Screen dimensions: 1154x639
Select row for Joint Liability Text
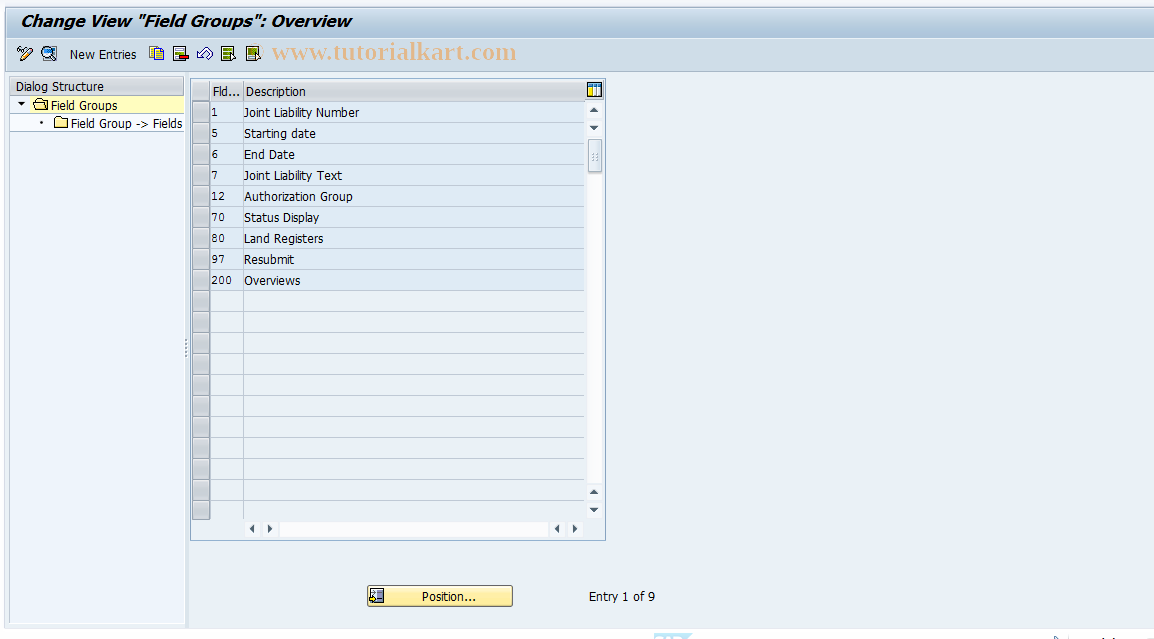200,175
